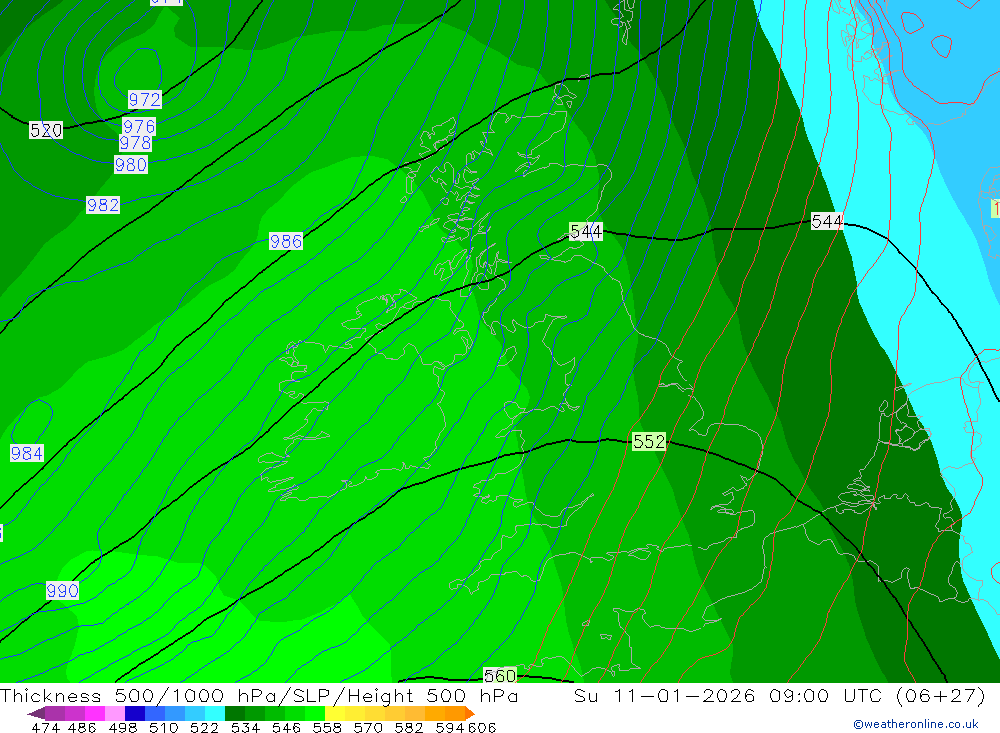Click the 972 isobar label
The height and width of the screenshot is (733, 1000).
tap(145, 100)
